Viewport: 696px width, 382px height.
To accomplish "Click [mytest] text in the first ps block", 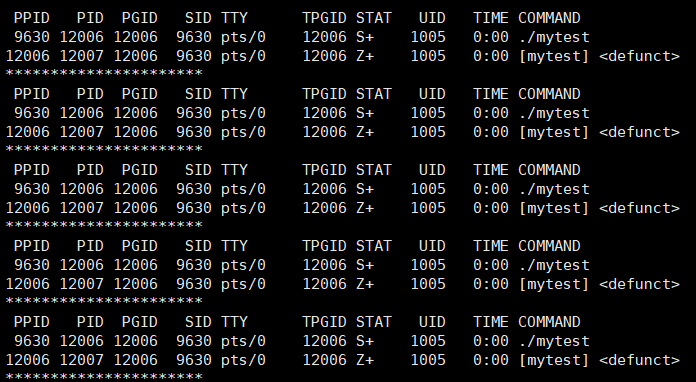I will pos(554,56).
